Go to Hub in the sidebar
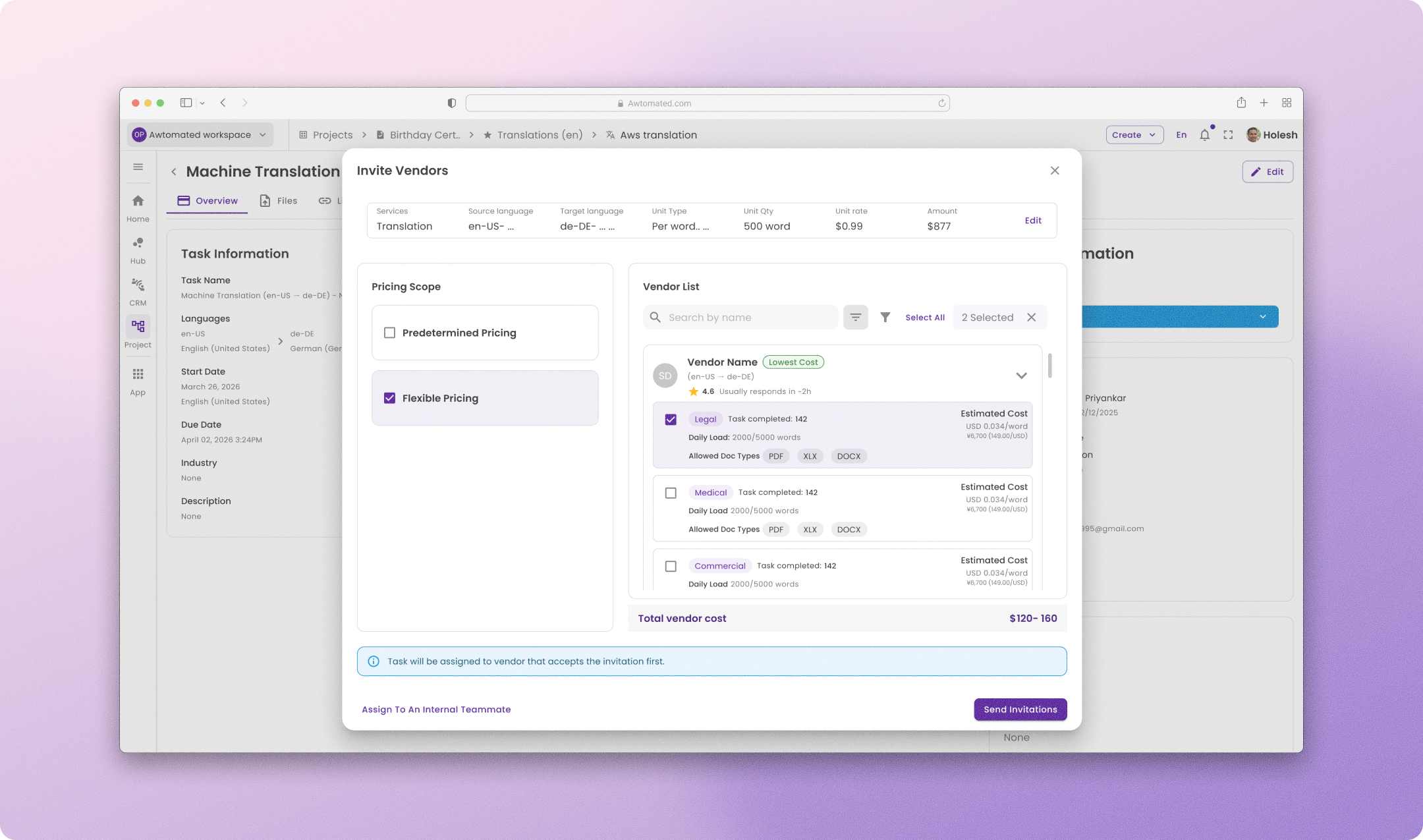The height and width of the screenshot is (840, 1423). click(138, 250)
